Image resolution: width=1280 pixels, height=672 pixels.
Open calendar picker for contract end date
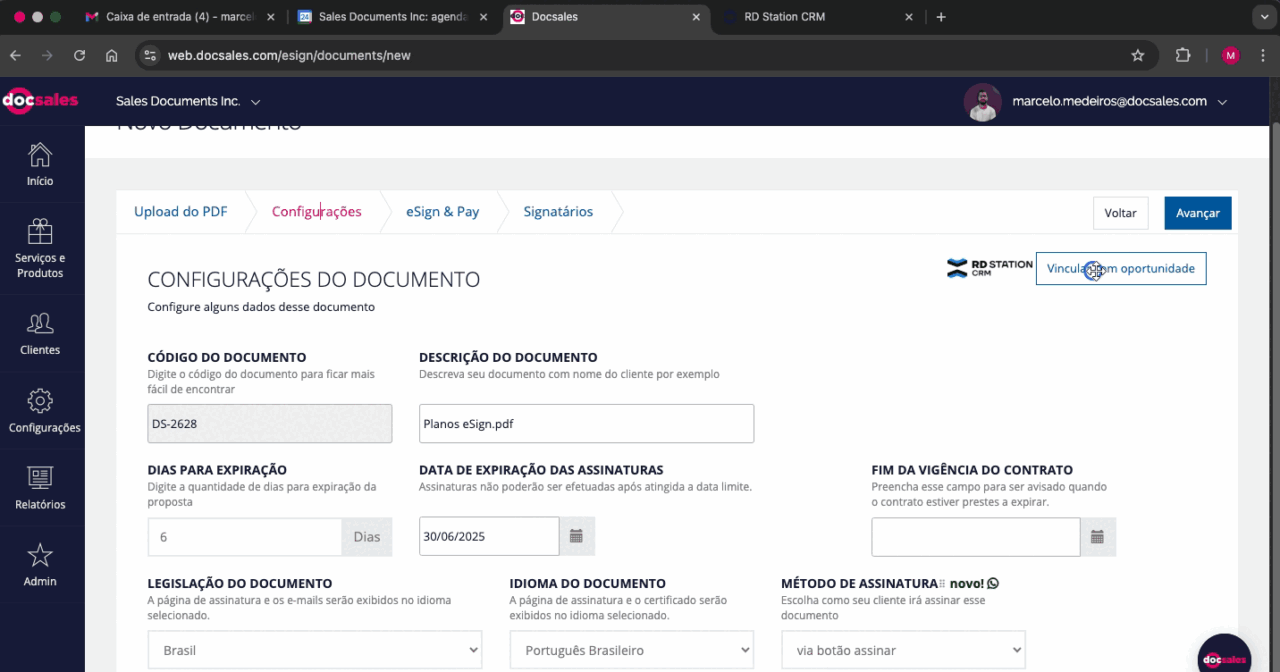pos(1097,537)
